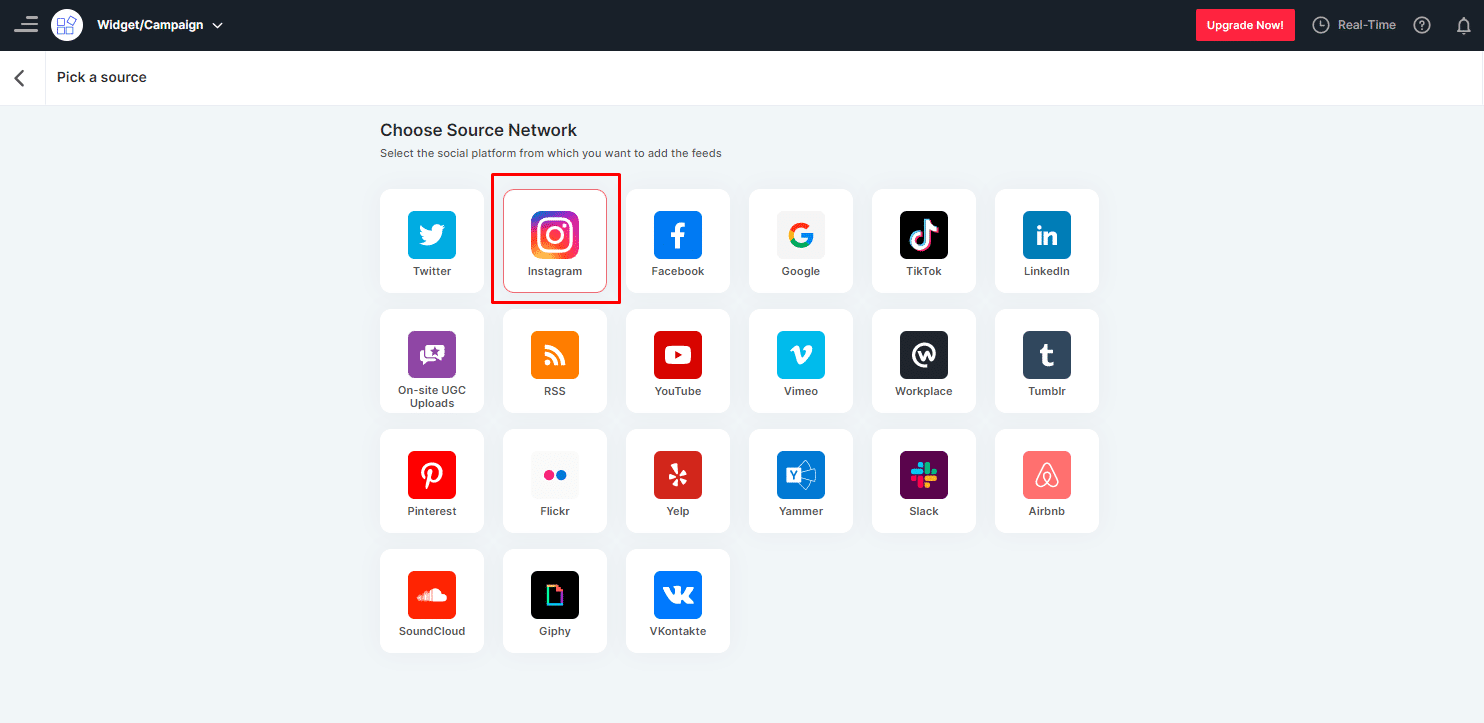
Task: Select the TikTok source icon
Action: point(924,240)
